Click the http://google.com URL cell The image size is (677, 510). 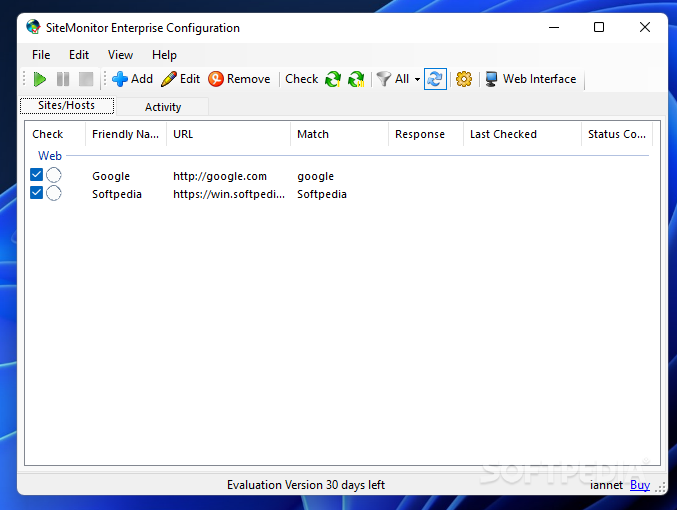tap(220, 176)
